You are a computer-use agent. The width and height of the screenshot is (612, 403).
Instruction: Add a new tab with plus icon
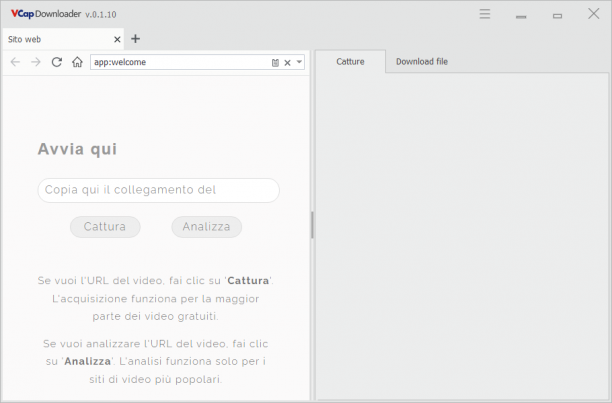pyautogui.click(x=135, y=39)
